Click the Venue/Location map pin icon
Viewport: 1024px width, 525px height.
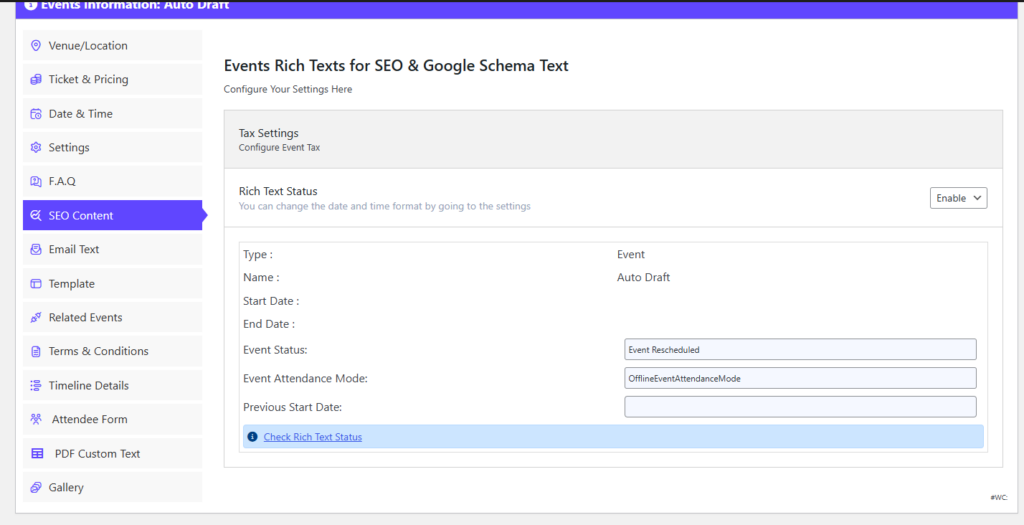click(36, 46)
